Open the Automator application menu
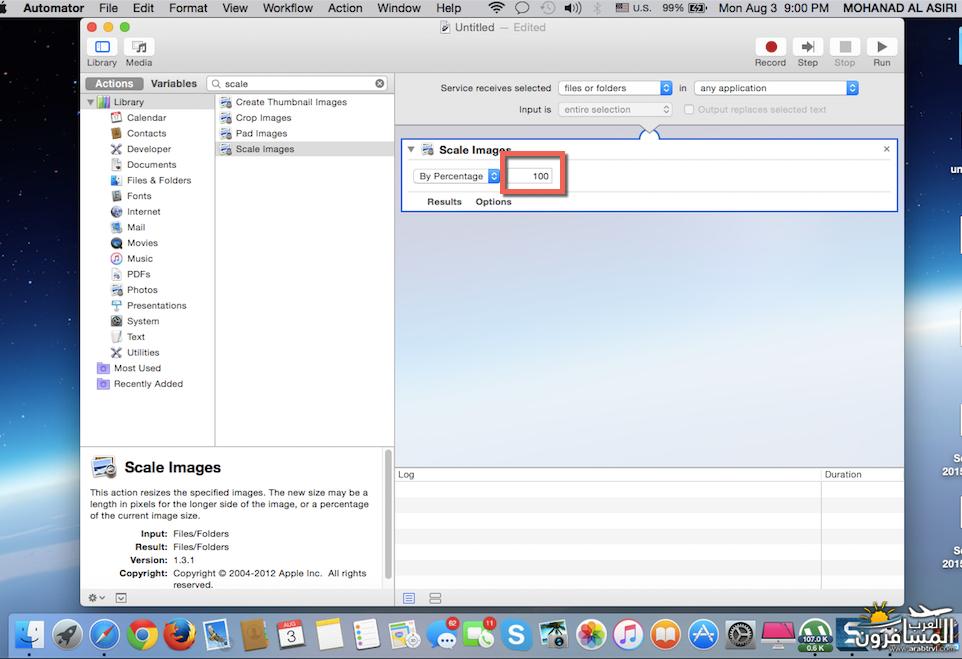Image resolution: width=962 pixels, height=659 pixels. pos(53,8)
